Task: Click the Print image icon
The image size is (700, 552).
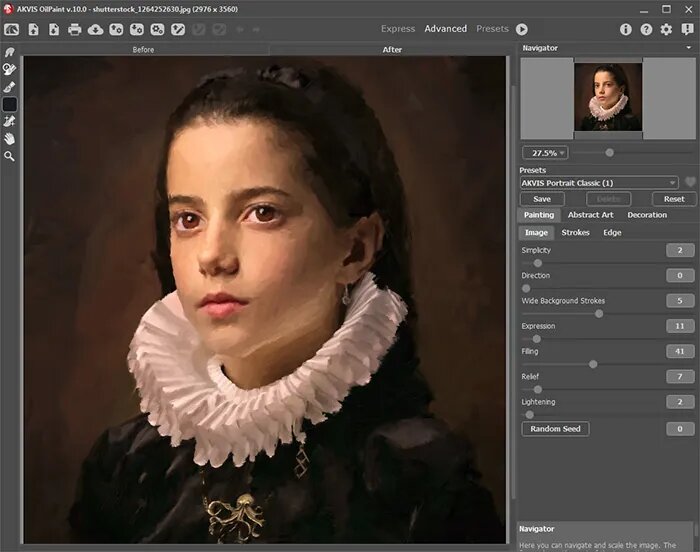Action: pyautogui.click(x=75, y=29)
